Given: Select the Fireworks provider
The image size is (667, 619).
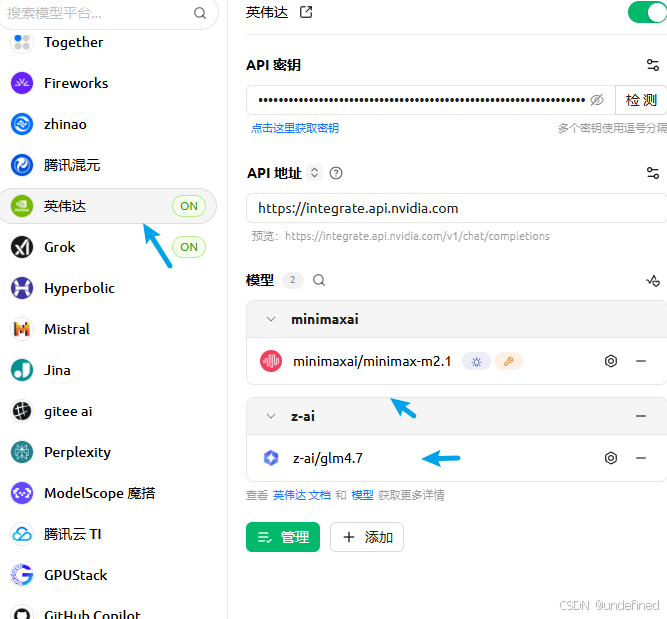Looking at the screenshot, I should point(108,83).
